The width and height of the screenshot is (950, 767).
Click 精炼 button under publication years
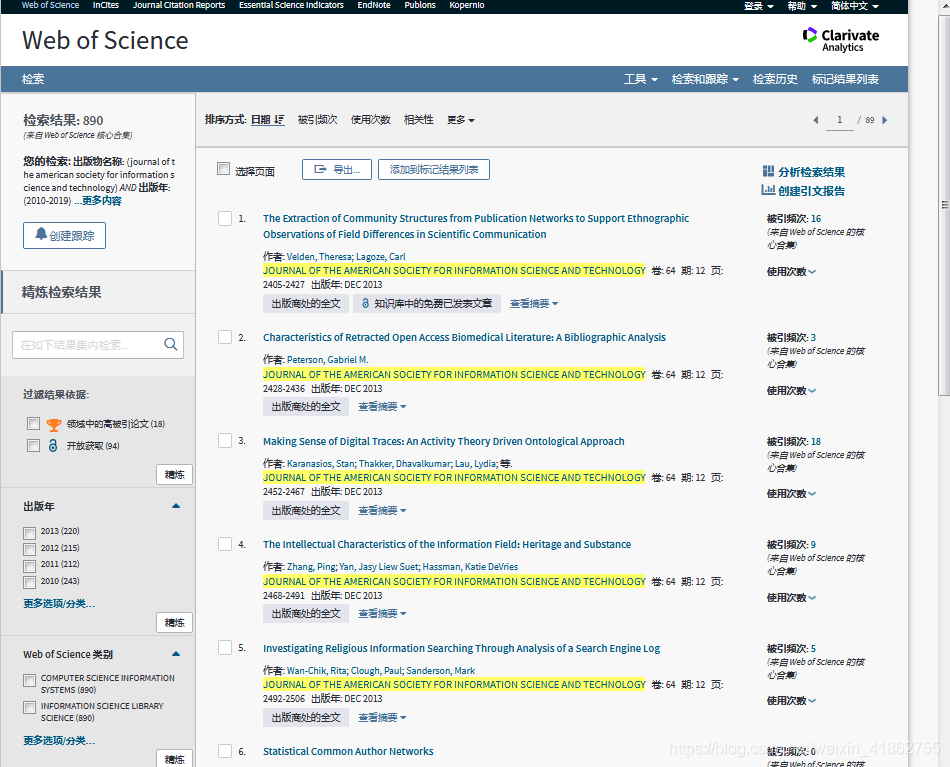tap(174, 622)
